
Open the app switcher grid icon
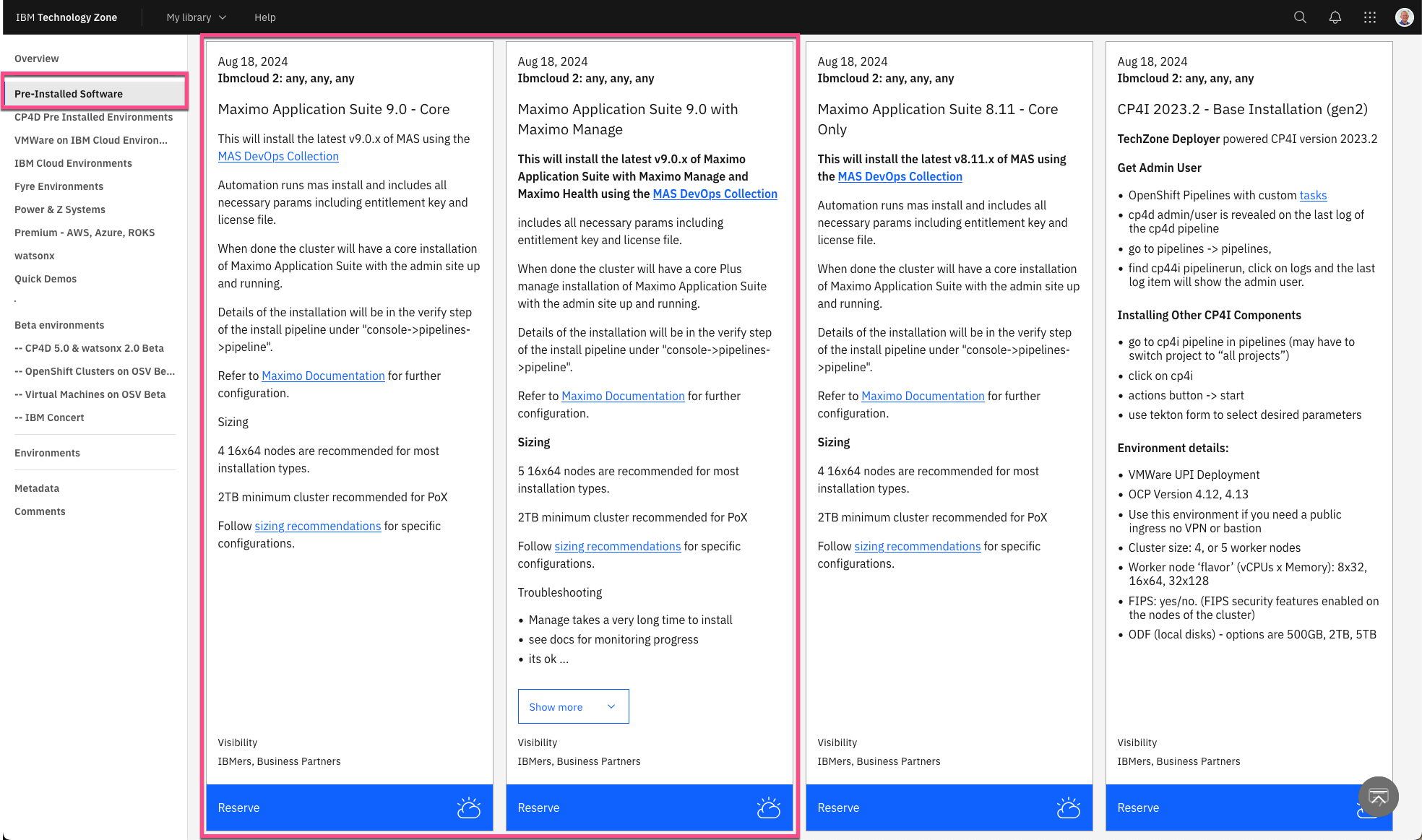click(1370, 17)
